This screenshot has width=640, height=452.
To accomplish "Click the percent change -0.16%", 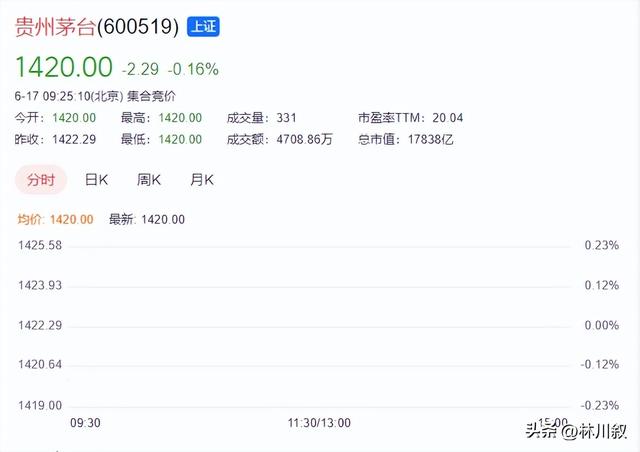I will 193,69.
